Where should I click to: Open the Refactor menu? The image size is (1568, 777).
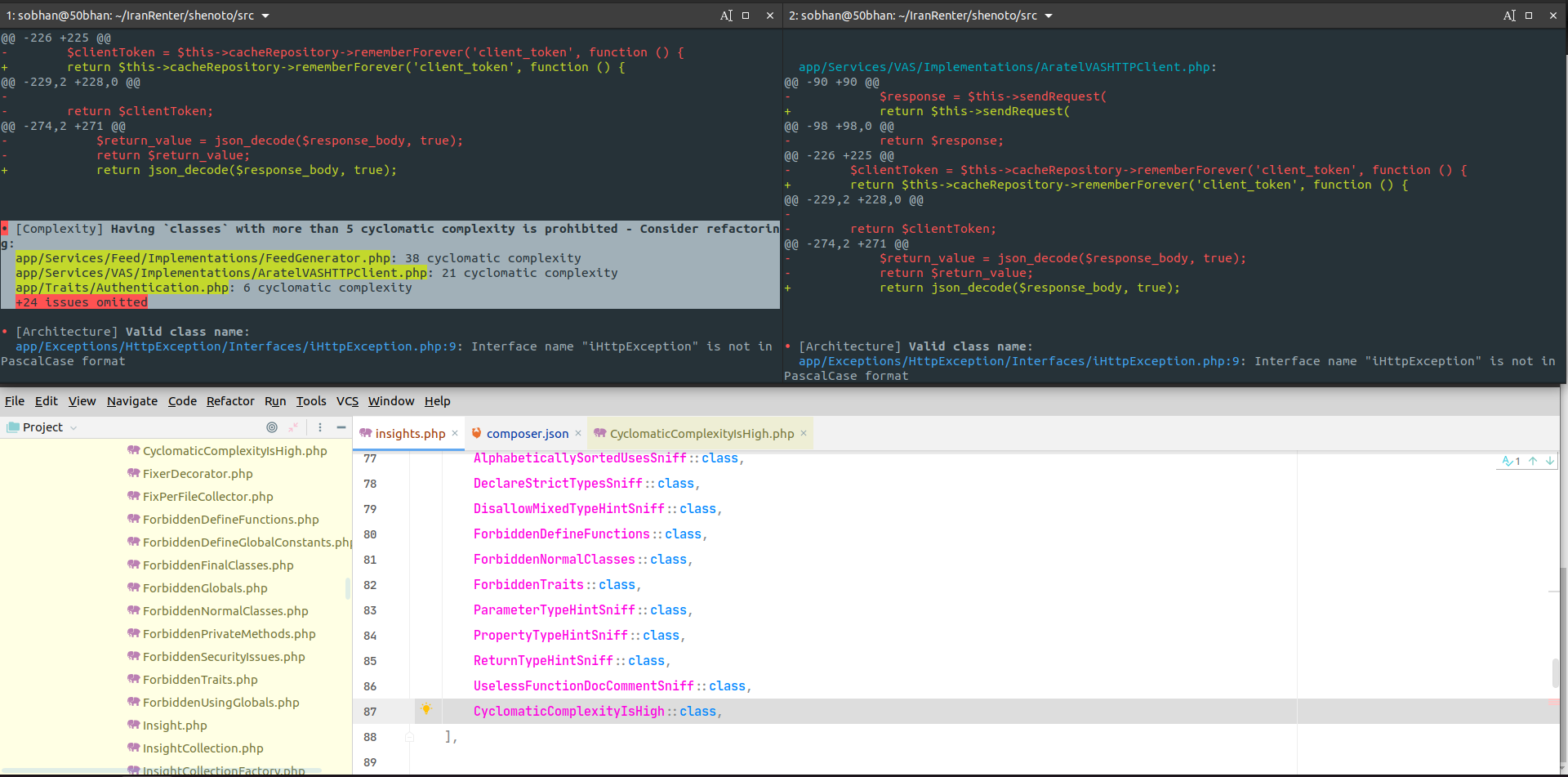[230, 401]
